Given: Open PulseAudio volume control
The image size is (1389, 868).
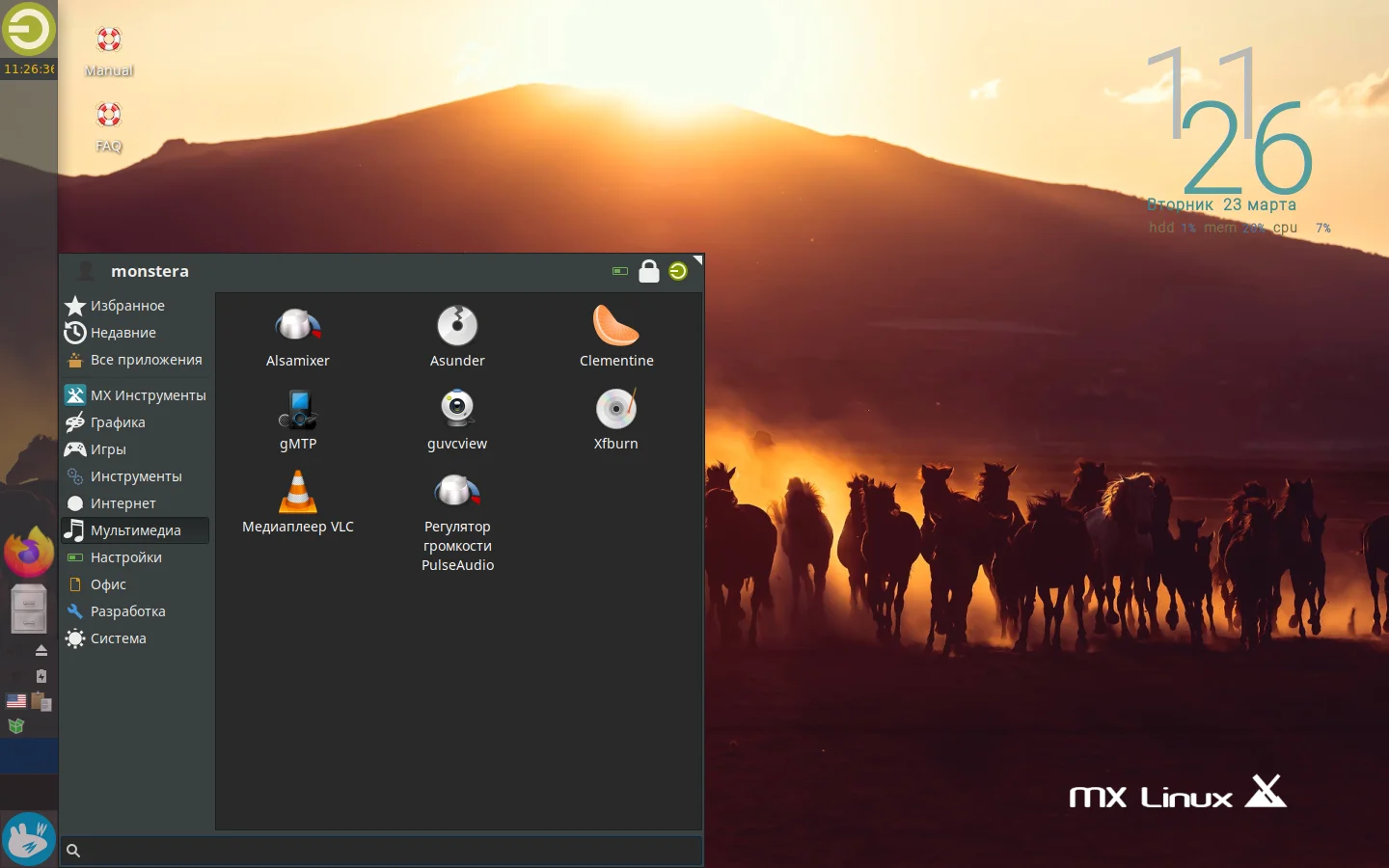Looking at the screenshot, I should [457, 522].
